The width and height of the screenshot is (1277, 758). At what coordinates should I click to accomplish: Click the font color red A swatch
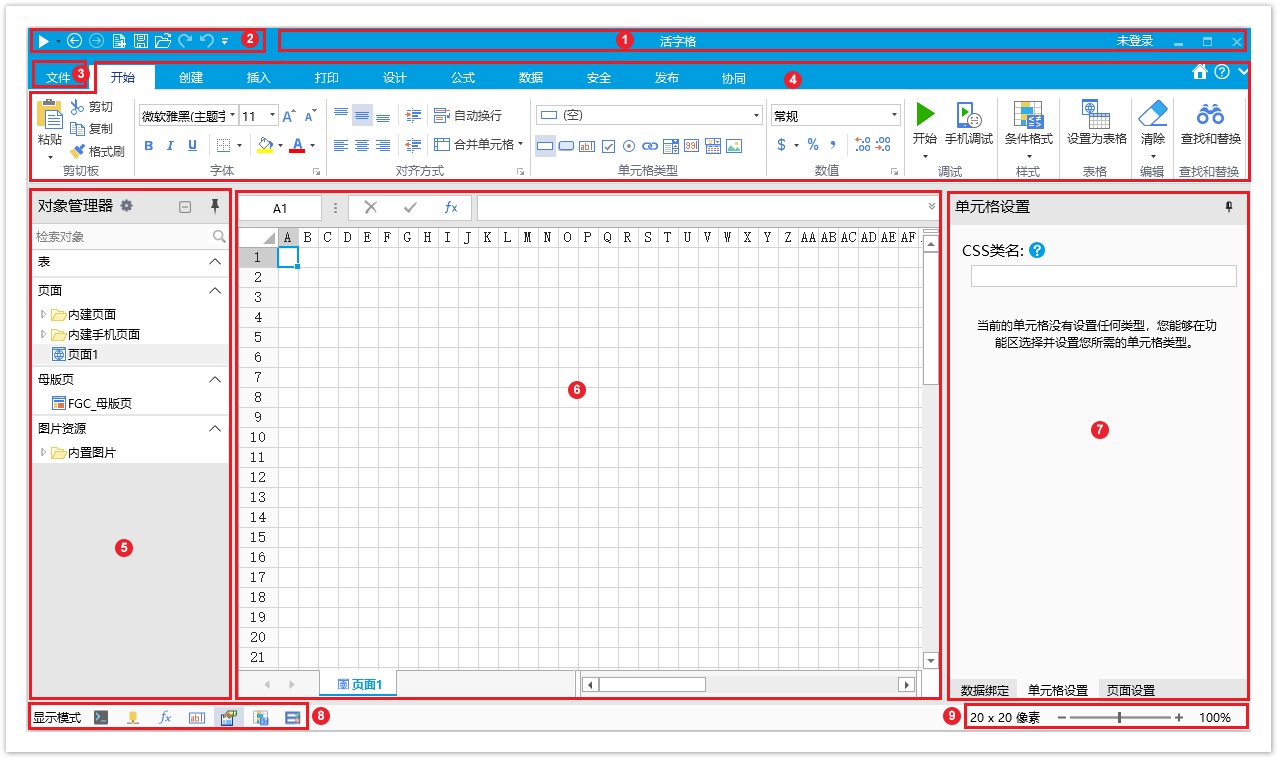tap(296, 145)
